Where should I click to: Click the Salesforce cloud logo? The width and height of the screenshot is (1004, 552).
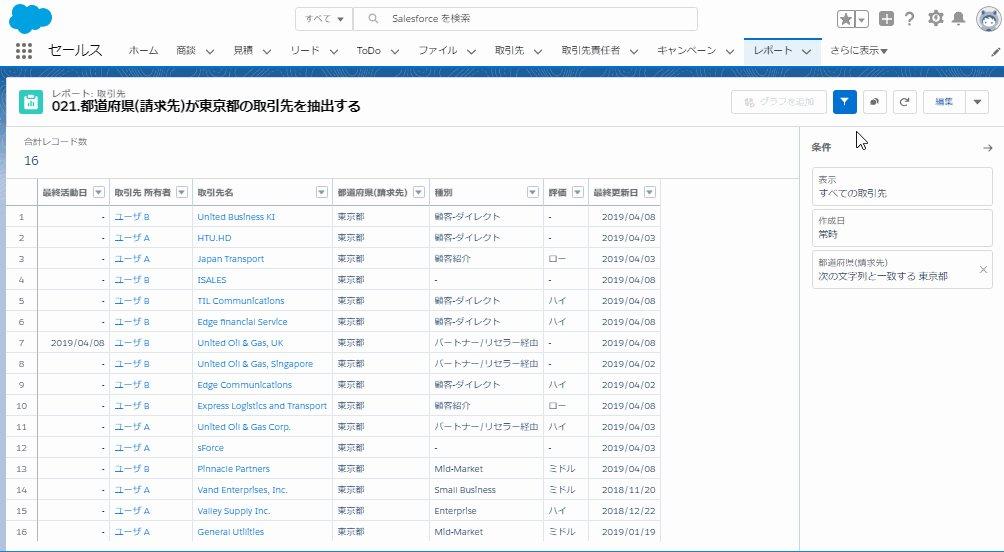point(30,19)
